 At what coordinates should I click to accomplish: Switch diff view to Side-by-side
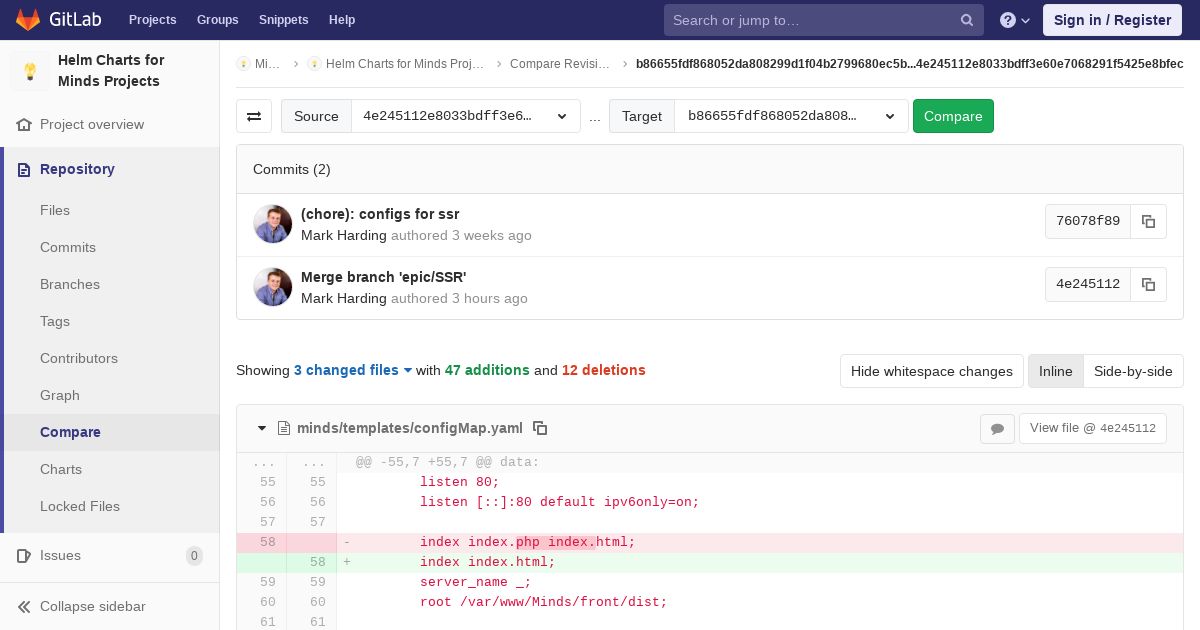(1132, 371)
